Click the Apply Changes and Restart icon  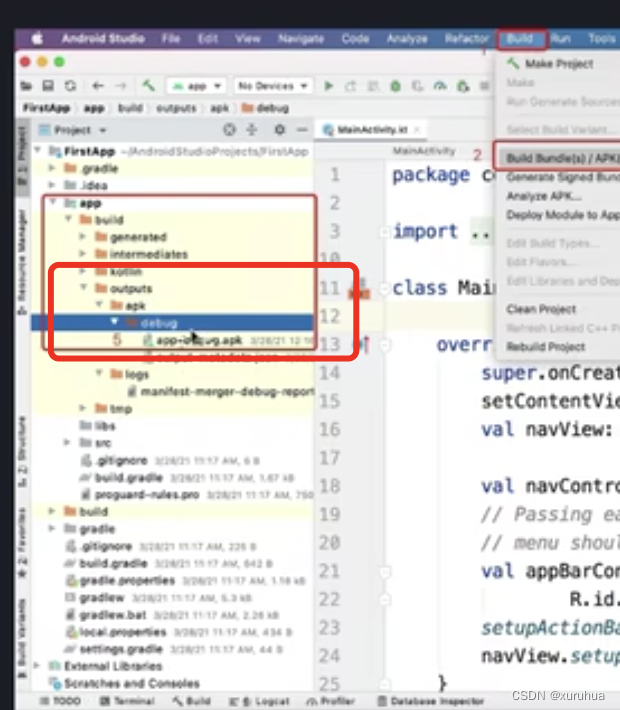tap(351, 86)
